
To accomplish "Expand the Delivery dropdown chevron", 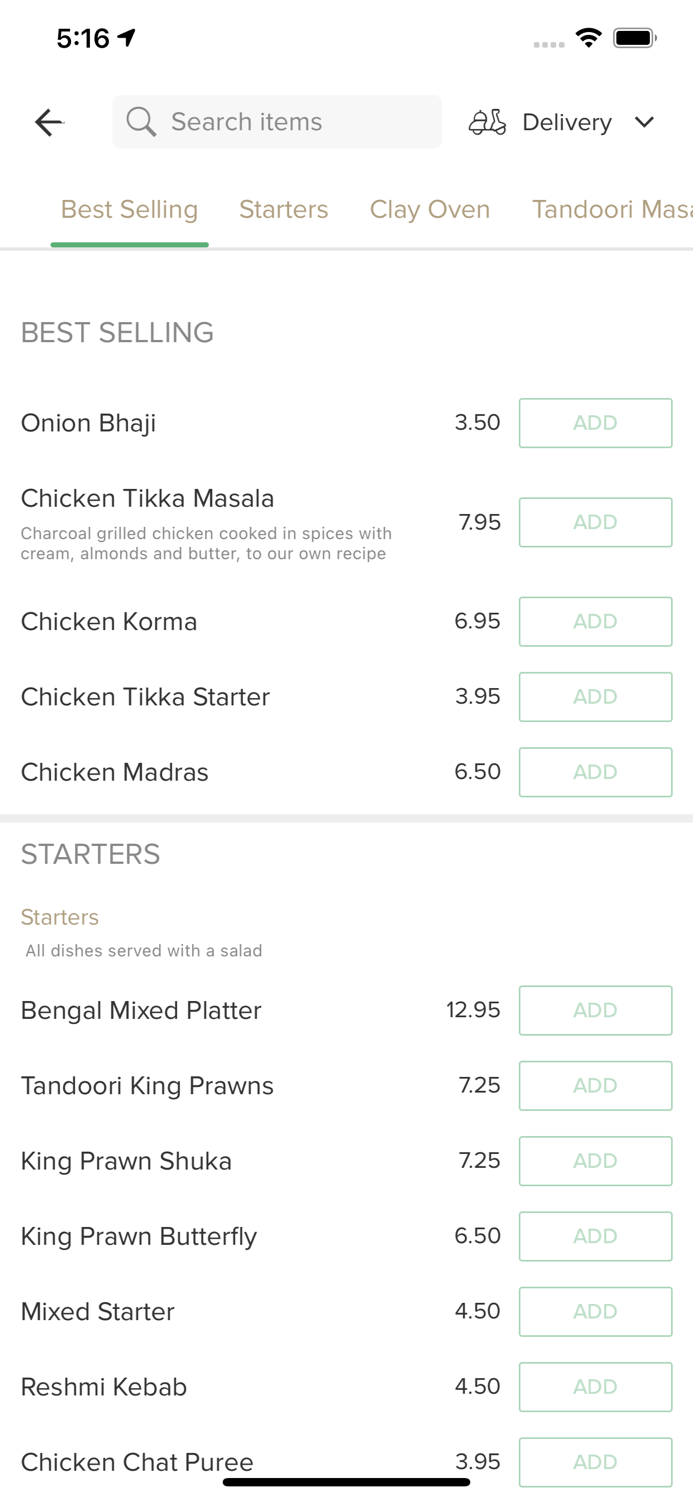I will (644, 122).
